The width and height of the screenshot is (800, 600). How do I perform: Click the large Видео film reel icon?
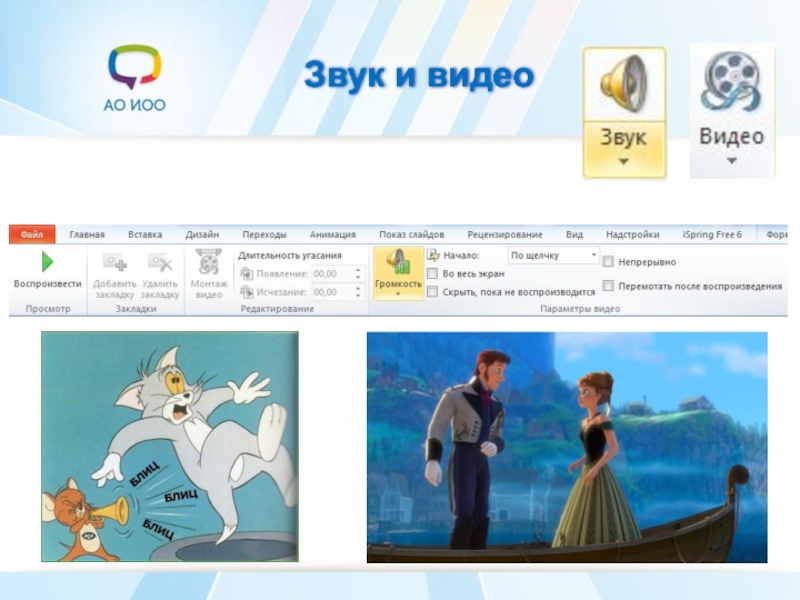(x=731, y=82)
